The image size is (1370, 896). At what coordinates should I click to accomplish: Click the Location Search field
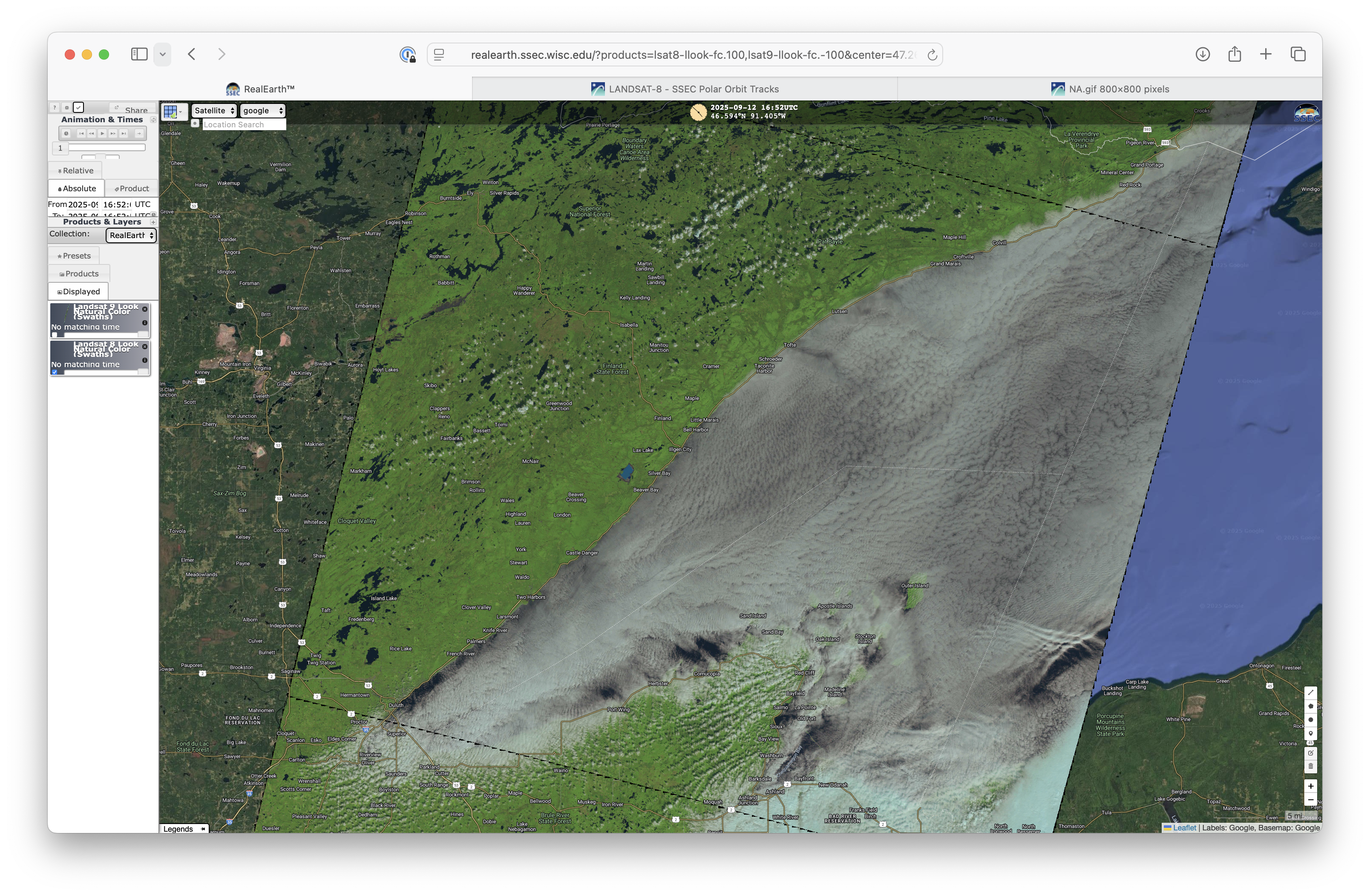(244, 125)
